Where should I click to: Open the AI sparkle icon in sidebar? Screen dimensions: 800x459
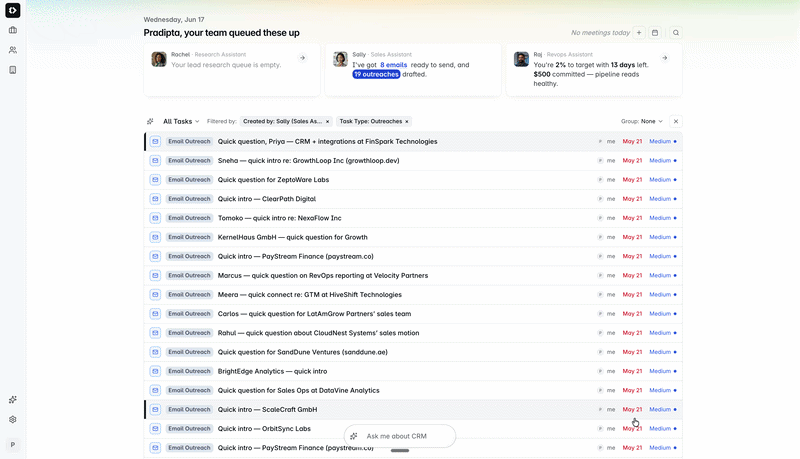(13, 399)
